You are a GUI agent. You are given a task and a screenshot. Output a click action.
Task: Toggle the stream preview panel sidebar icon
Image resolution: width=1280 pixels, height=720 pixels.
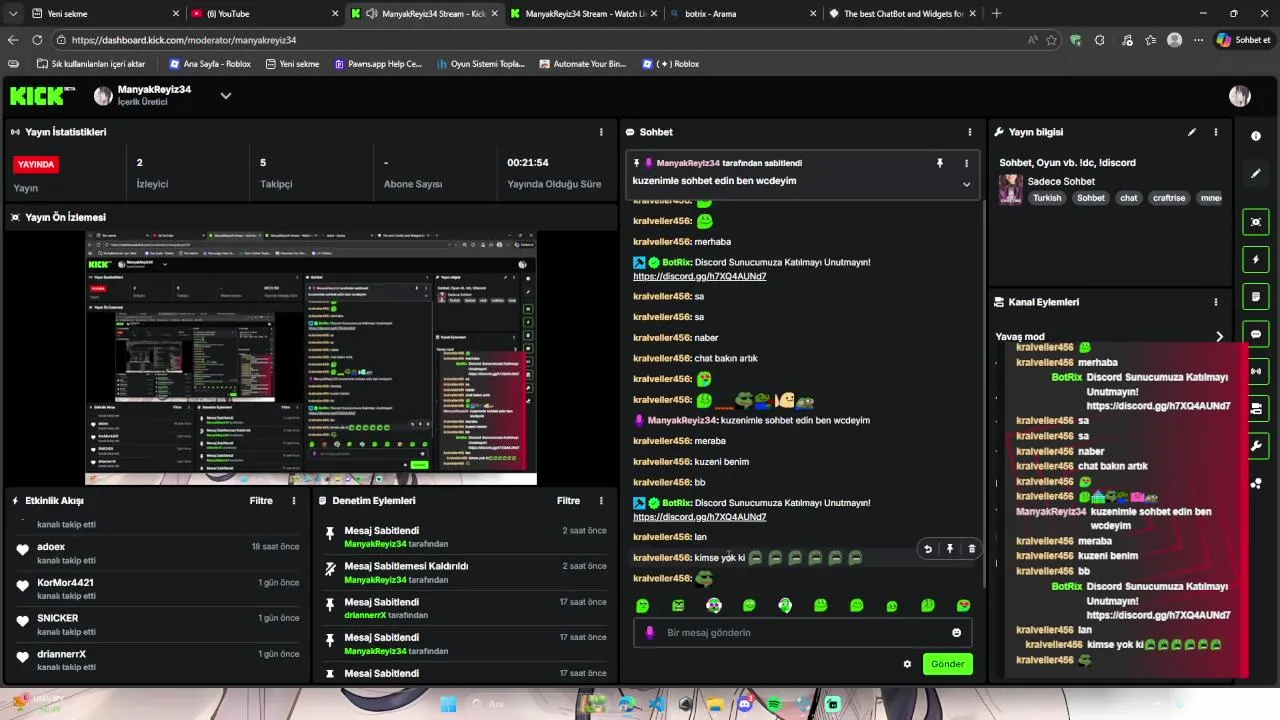(x=1256, y=222)
